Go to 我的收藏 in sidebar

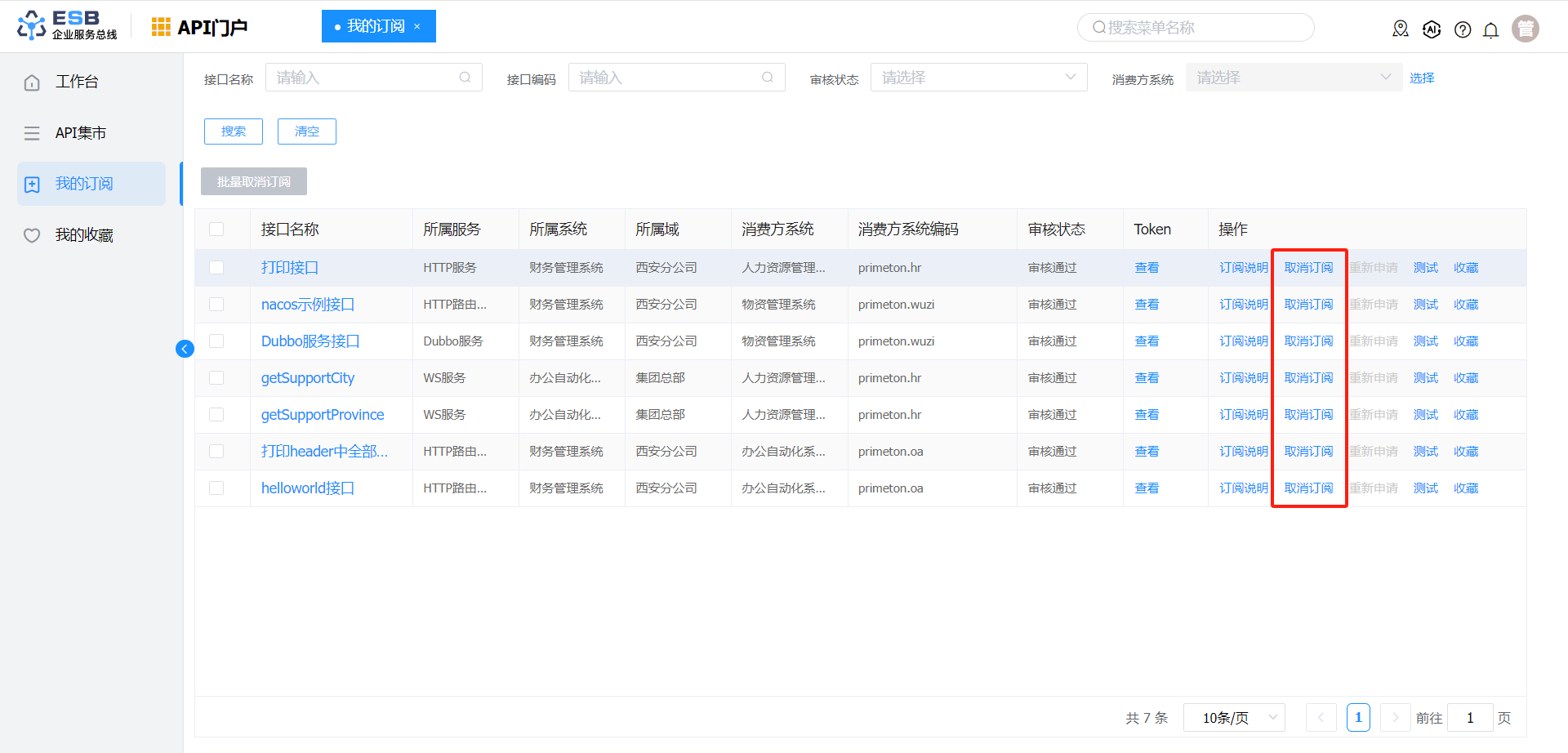[x=84, y=235]
